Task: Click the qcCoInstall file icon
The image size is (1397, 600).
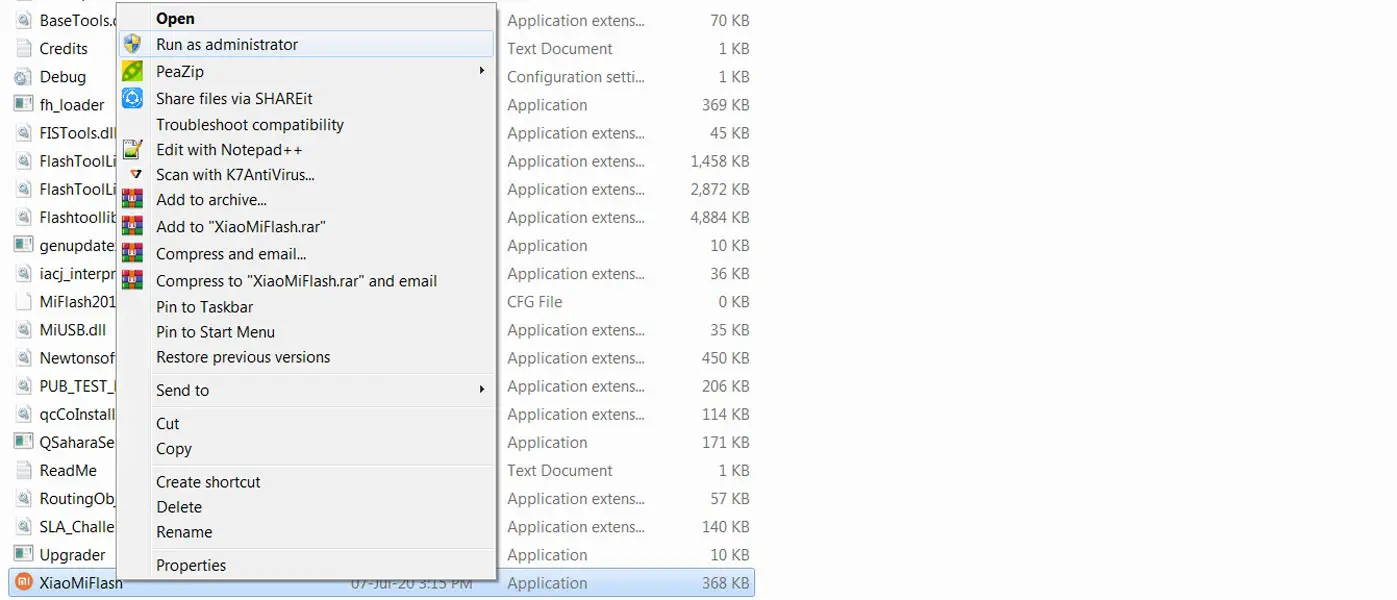Action: (23, 414)
